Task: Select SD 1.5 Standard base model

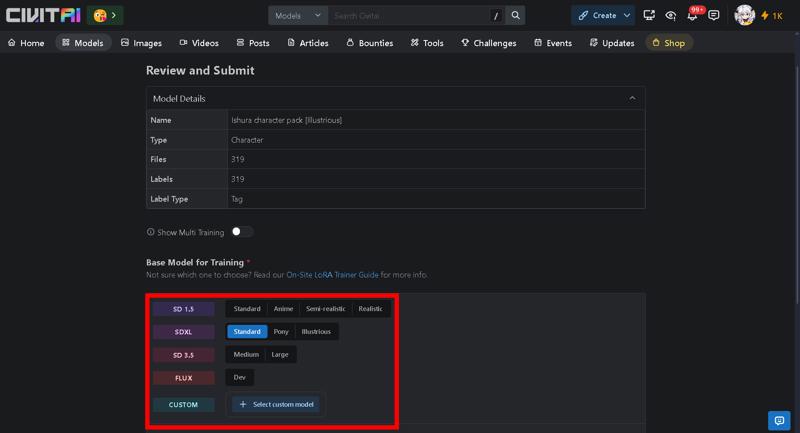Action: tap(247, 309)
